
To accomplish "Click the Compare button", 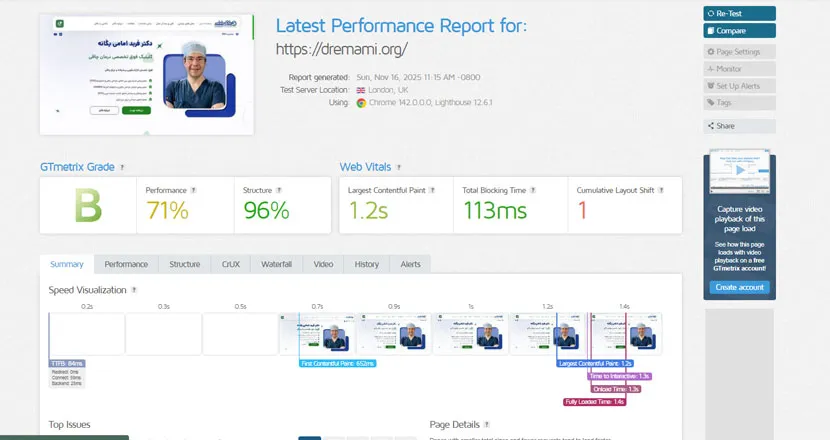I will point(739,31).
